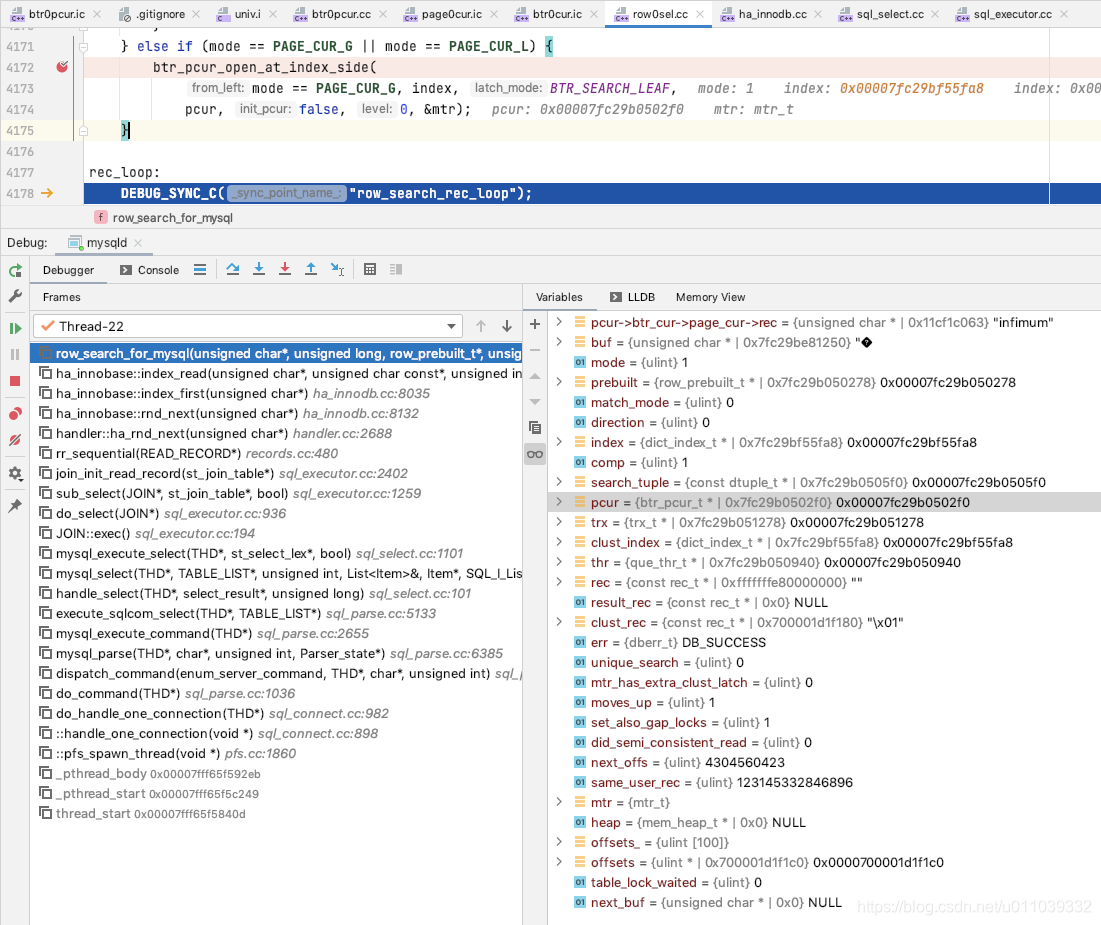
Task: Step into the function
Action: pos(259,270)
